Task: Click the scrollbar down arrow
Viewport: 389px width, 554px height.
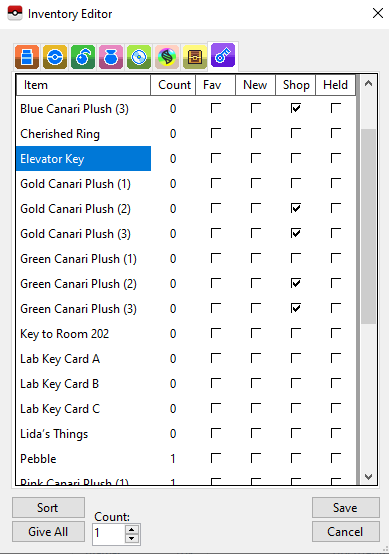Action: click(369, 477)
